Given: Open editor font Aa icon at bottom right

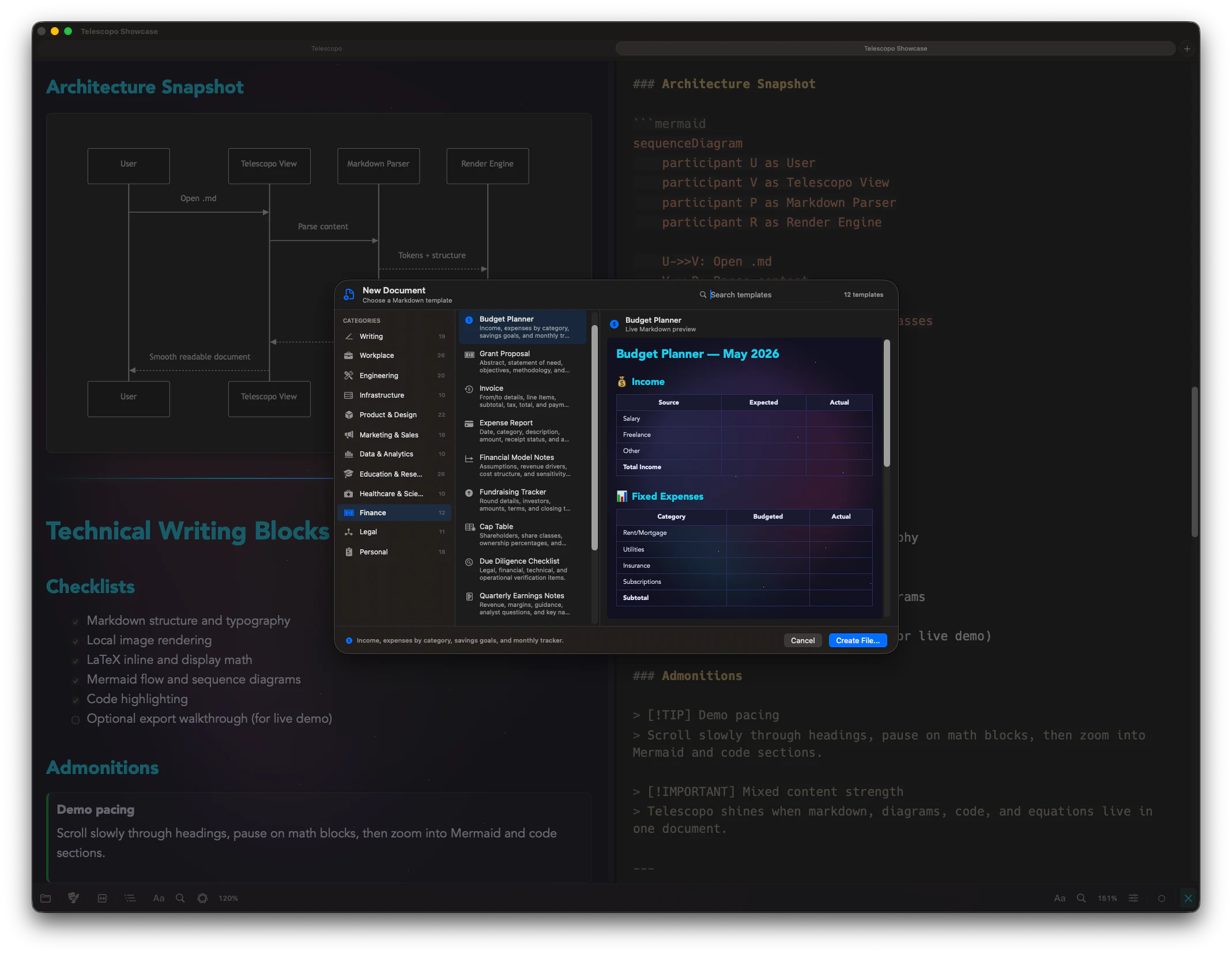Looking at the screenshot, I should click(1060, 898).
